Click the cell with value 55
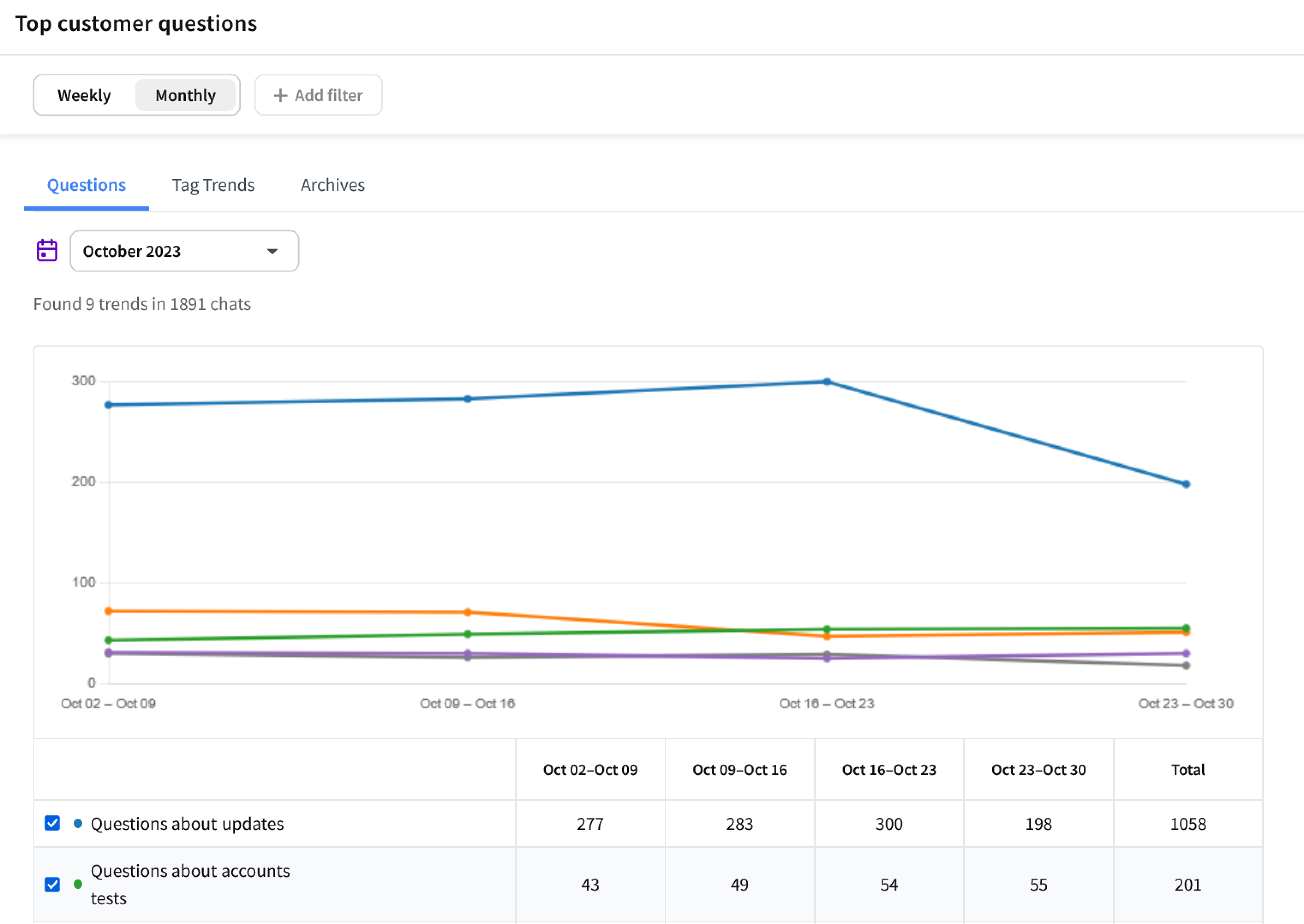The image size is (1304, 924). [1039, 885]
